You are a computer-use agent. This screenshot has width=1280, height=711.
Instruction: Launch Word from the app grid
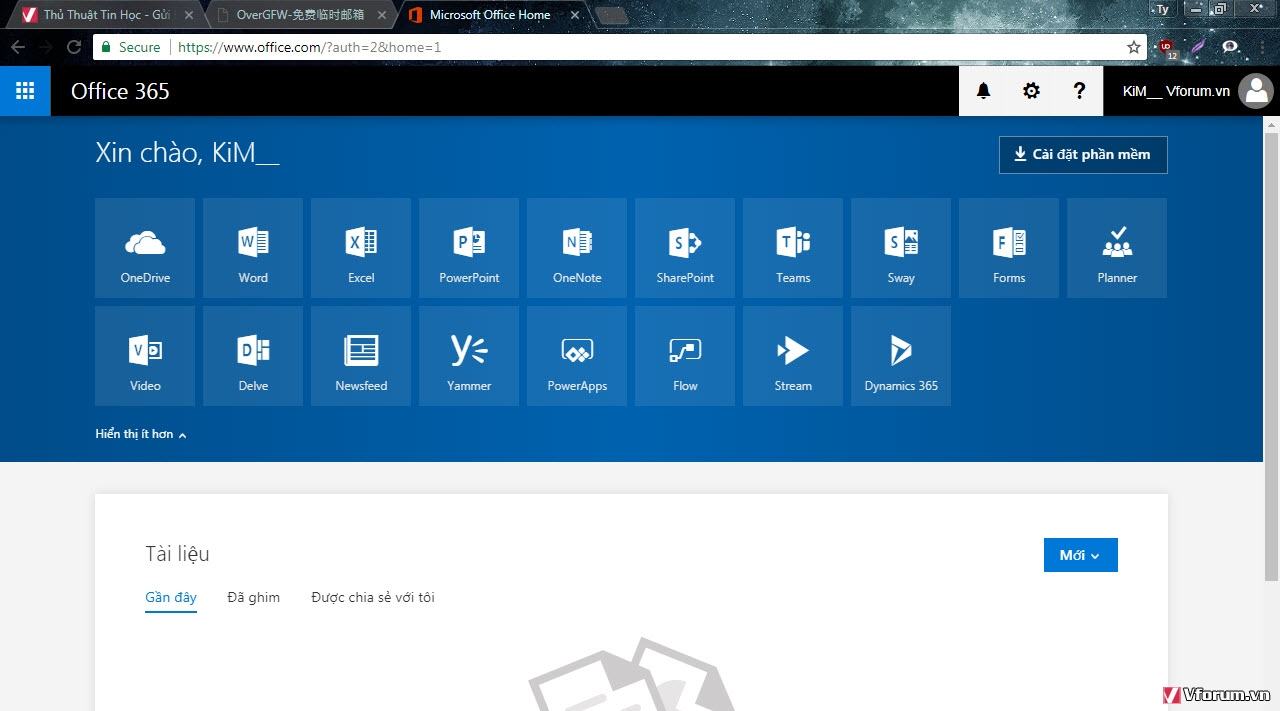(x=253, y=248)
